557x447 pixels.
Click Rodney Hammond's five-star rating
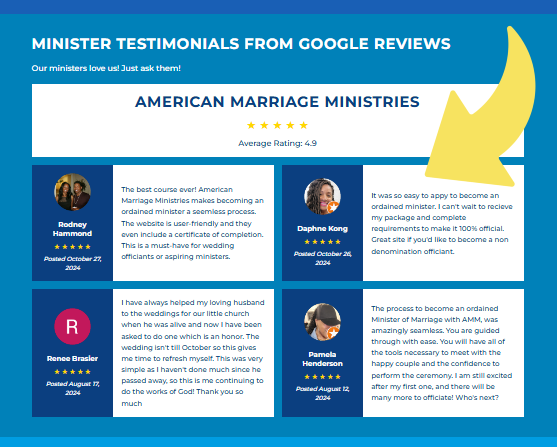(x=72, y=247)
